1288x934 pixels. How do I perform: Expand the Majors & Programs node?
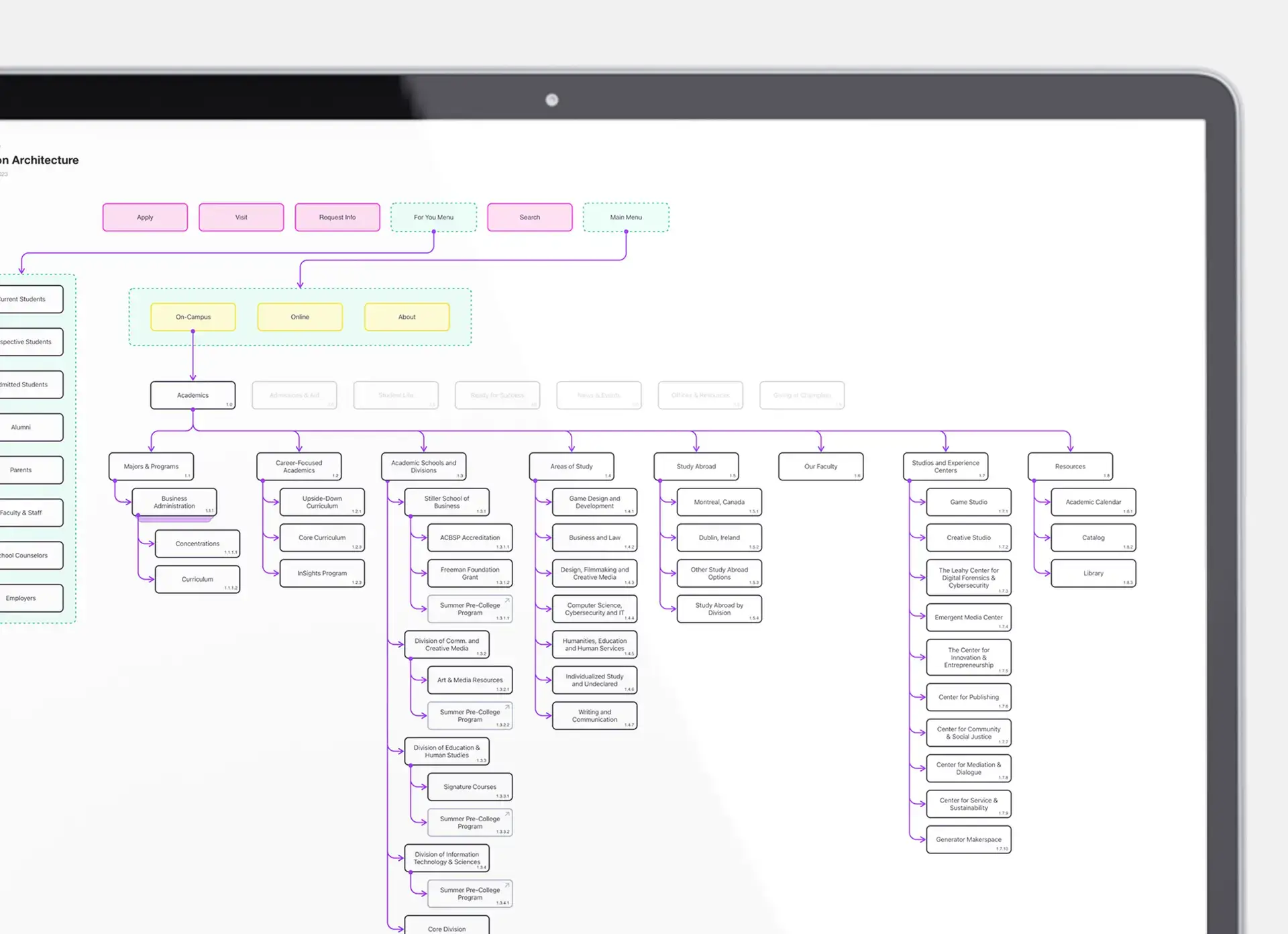point(151,466)
